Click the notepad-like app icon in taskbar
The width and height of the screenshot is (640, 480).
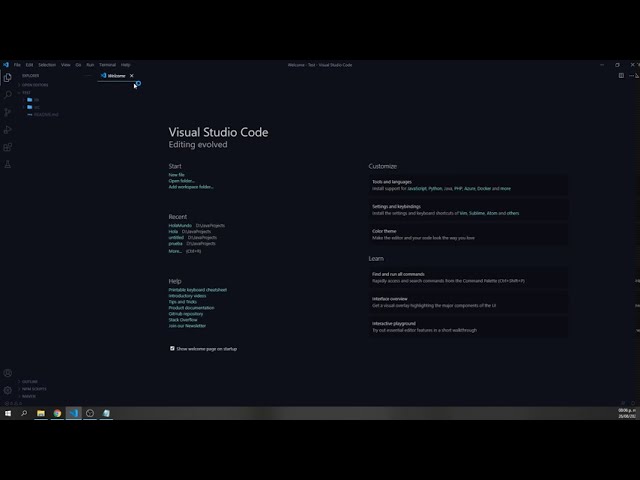click(x=106, y=413)
